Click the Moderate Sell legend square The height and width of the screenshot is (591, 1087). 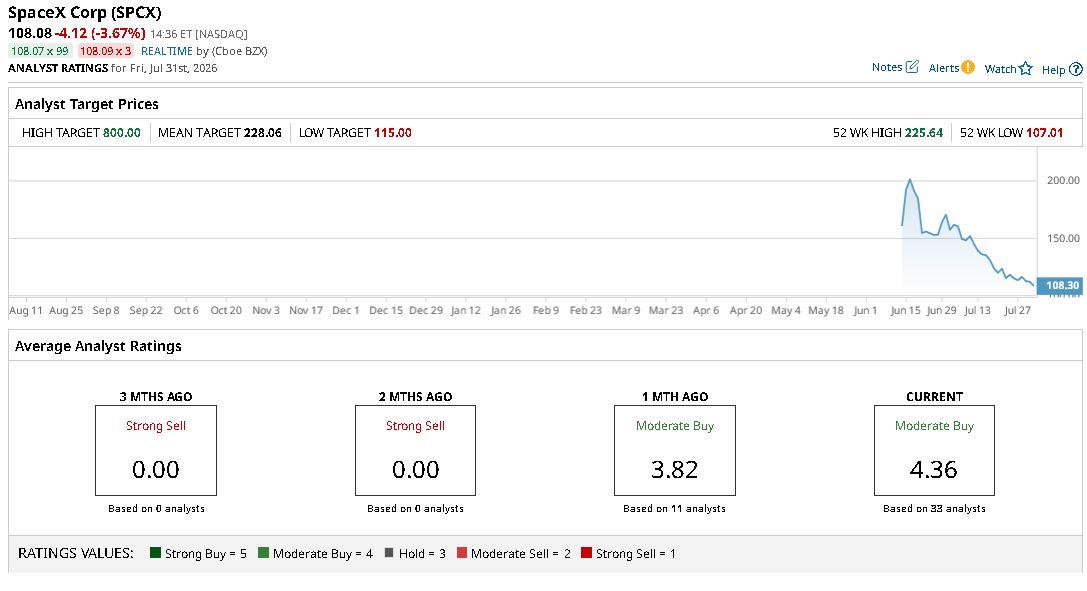pos(462,553)
